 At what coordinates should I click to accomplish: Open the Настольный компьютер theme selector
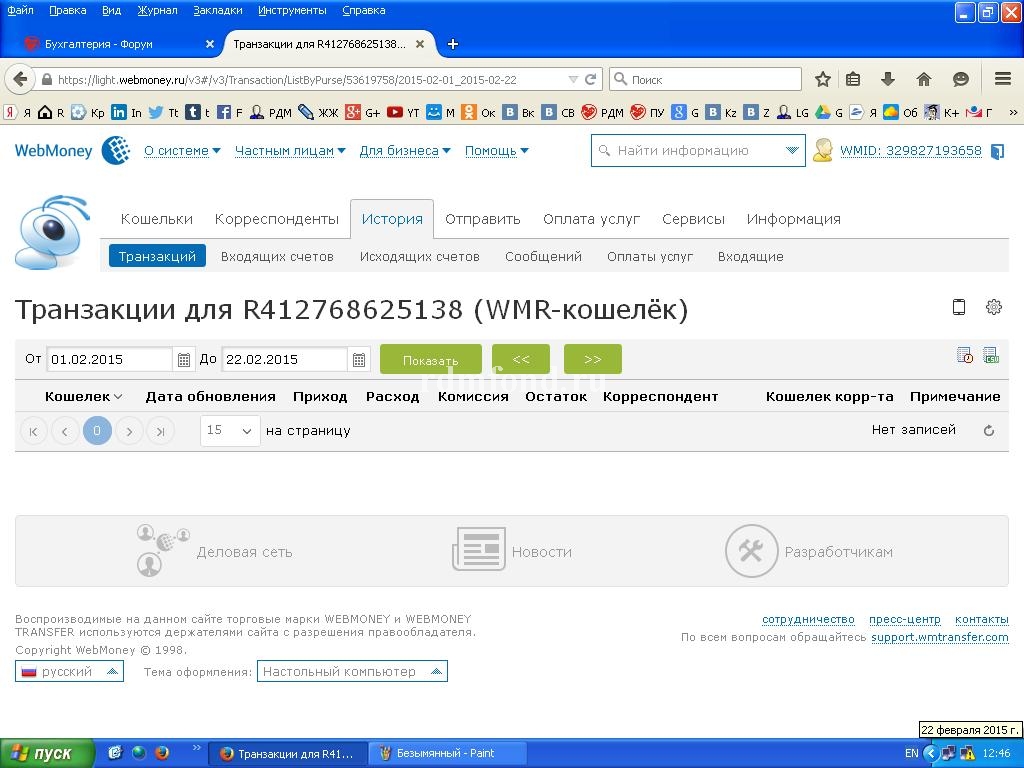pyautogui.click(x=352, y=671)
